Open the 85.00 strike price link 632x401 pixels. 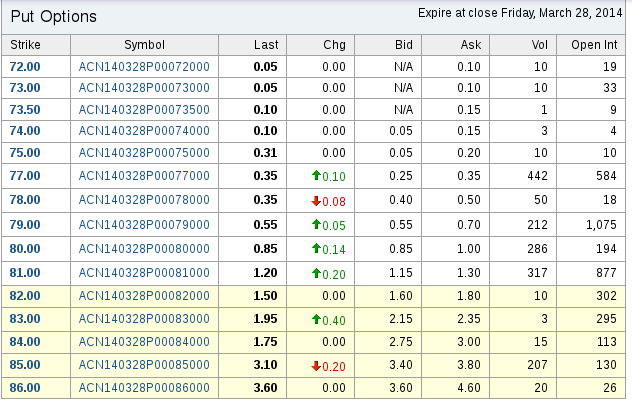coord(25,365)
